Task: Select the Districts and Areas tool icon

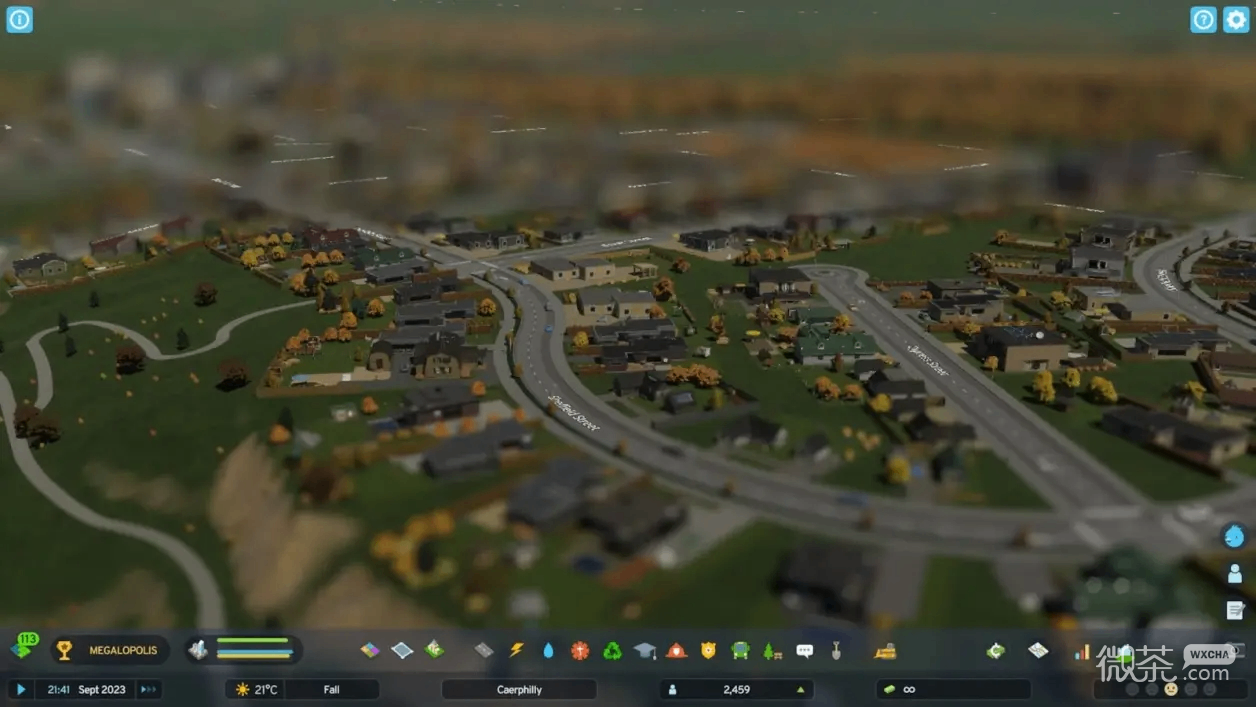Action: click(x=402, y=650)
